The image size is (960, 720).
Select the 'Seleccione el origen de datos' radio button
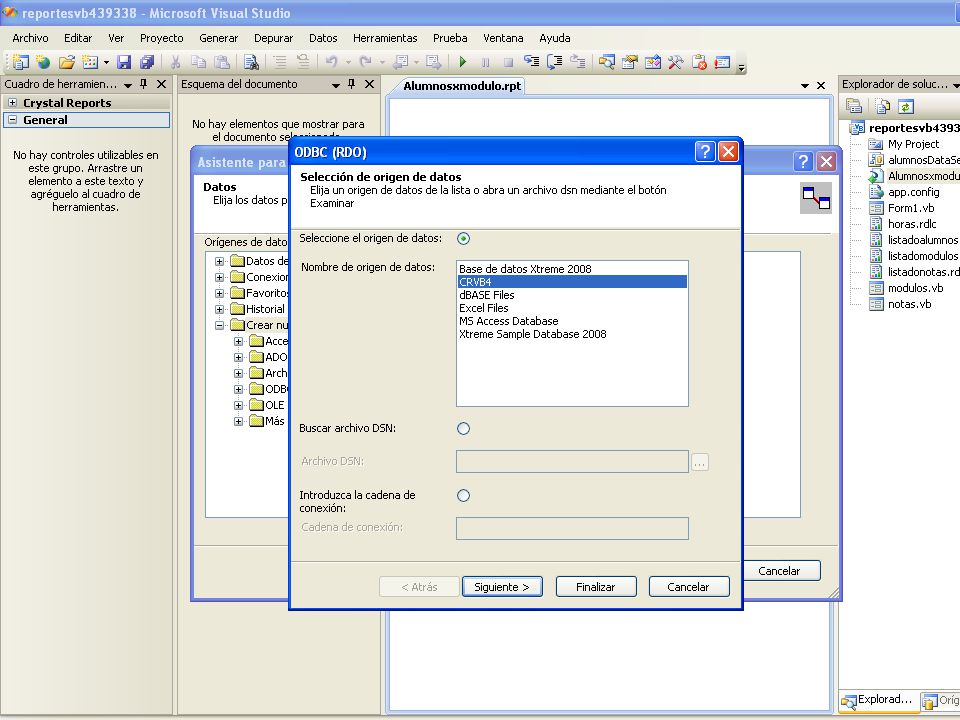click(463, 239)
